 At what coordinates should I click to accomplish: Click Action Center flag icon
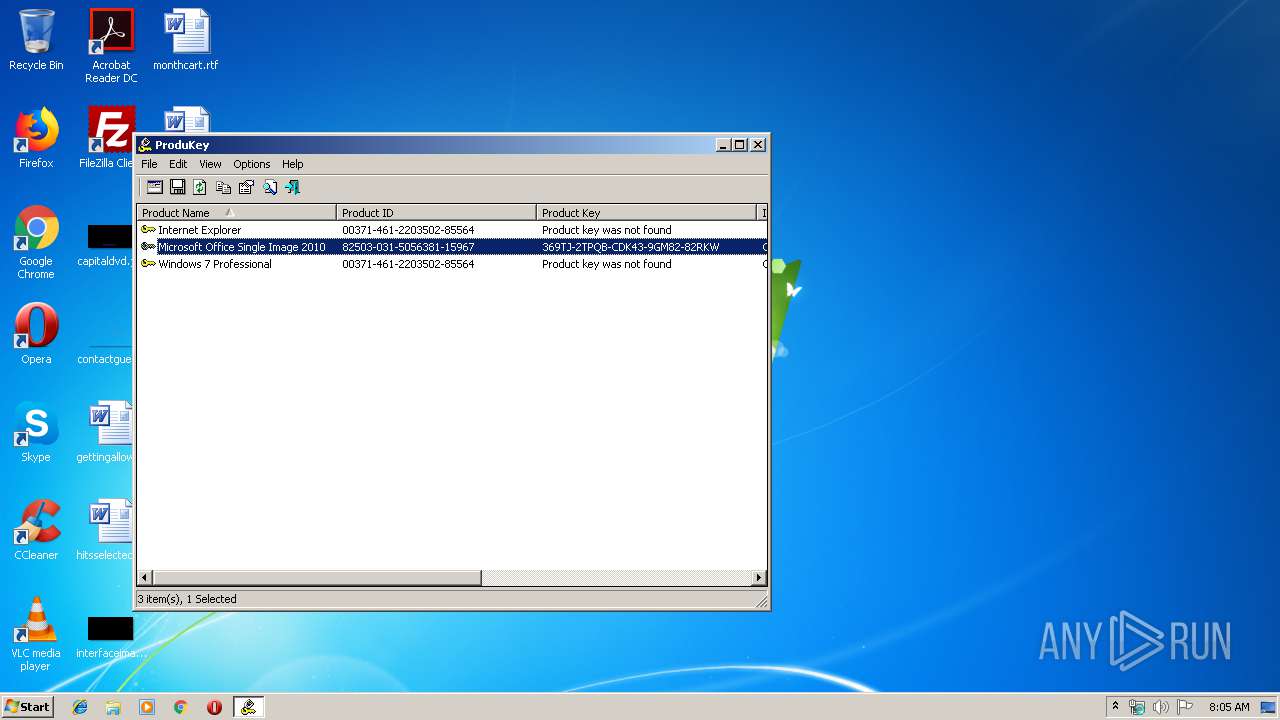(x=1185, y=707)
